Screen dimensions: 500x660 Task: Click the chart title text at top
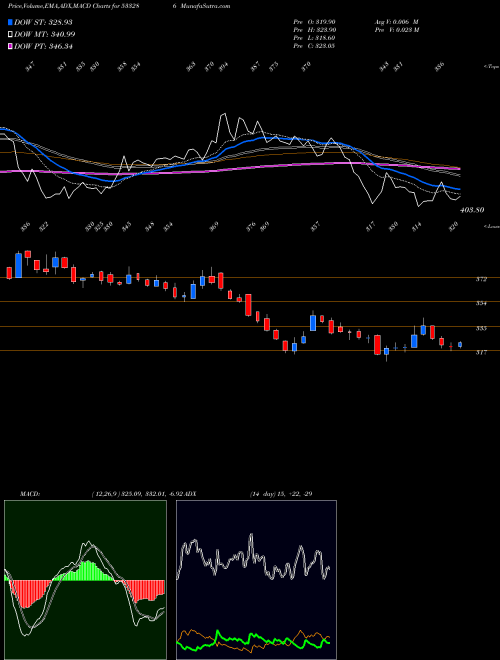point(74,6)
